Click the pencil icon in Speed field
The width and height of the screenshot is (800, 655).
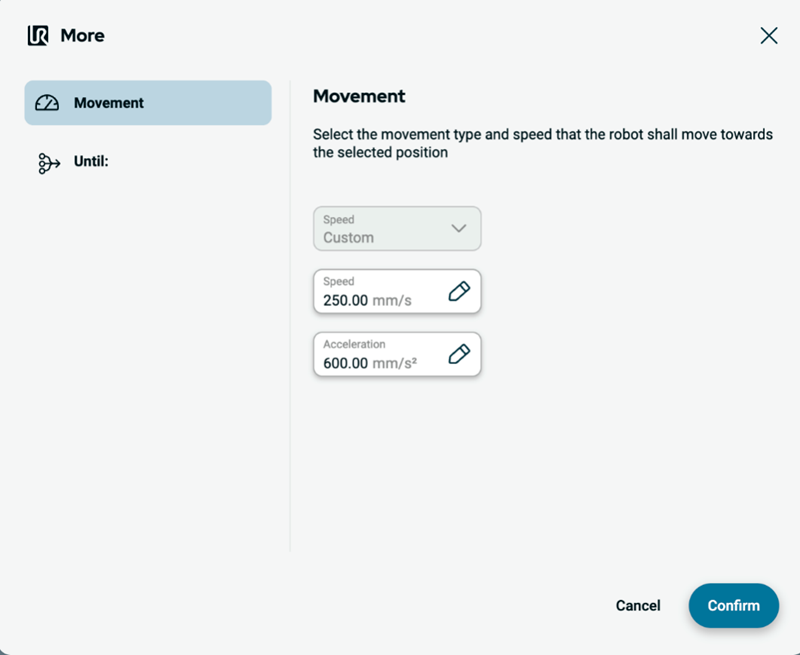[458, 292]
